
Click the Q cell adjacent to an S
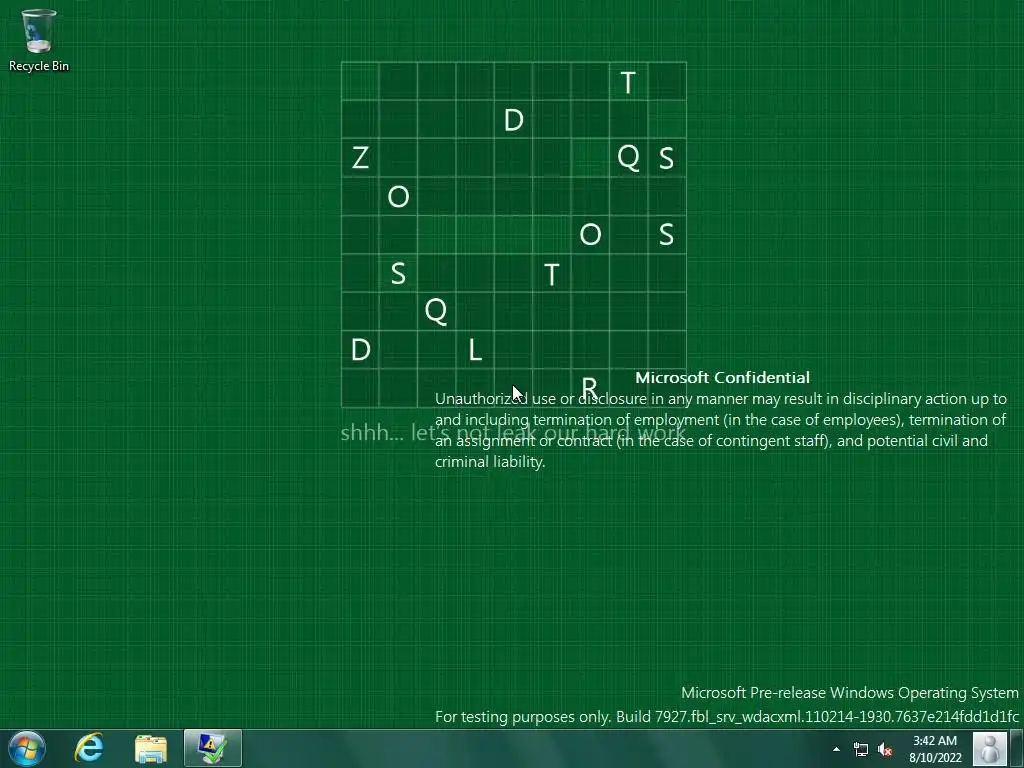point(628,157)
